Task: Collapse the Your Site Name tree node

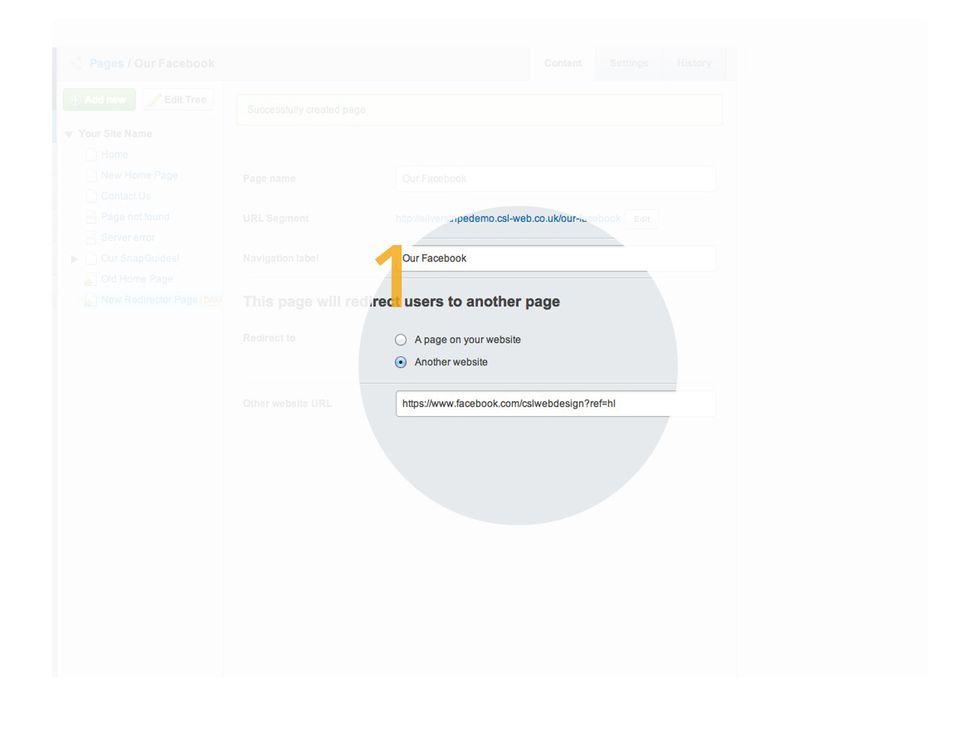Action: [x=69, y=134]
